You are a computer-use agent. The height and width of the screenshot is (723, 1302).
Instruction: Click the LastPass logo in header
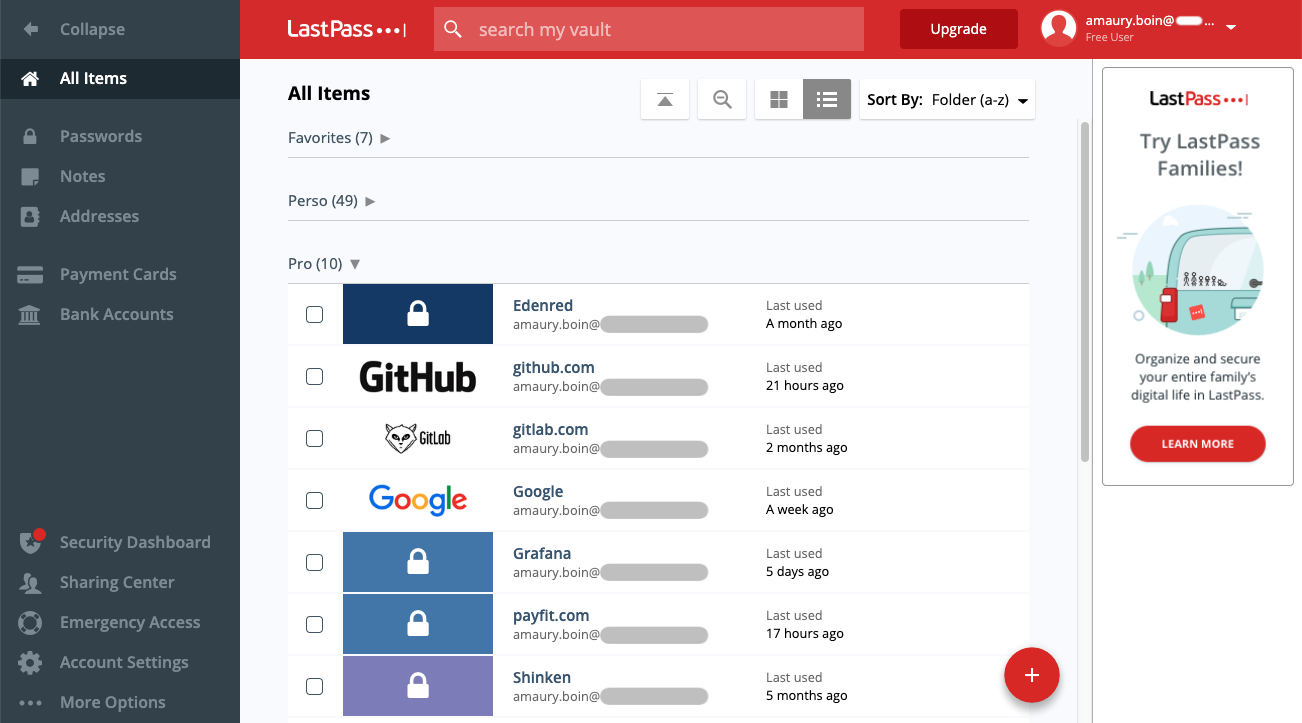[347, 29]
